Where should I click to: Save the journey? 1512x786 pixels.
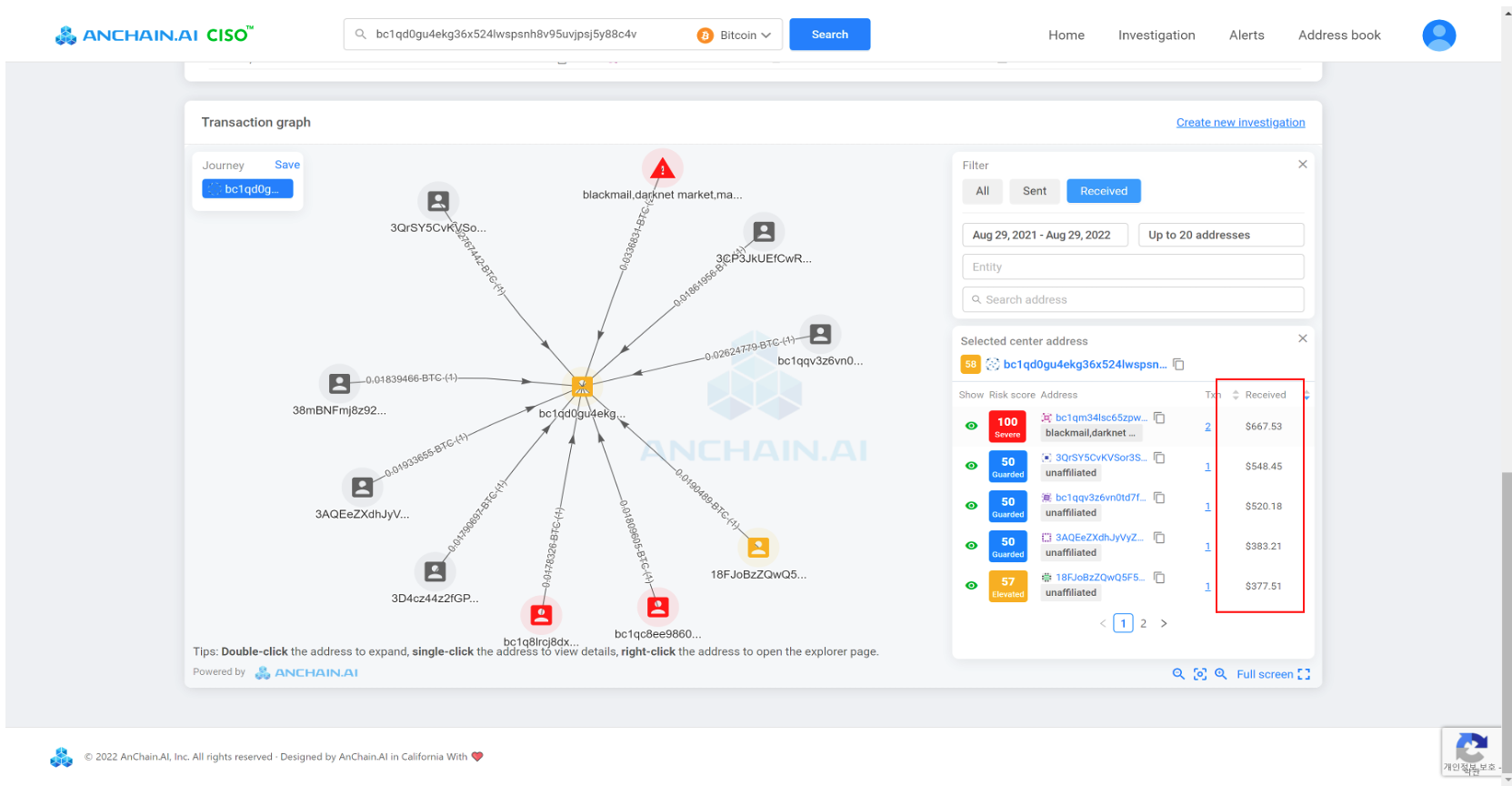287,165
